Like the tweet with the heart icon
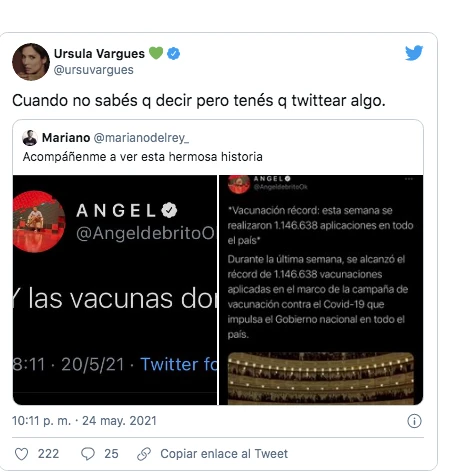453x474 pixels. [22, 454]
